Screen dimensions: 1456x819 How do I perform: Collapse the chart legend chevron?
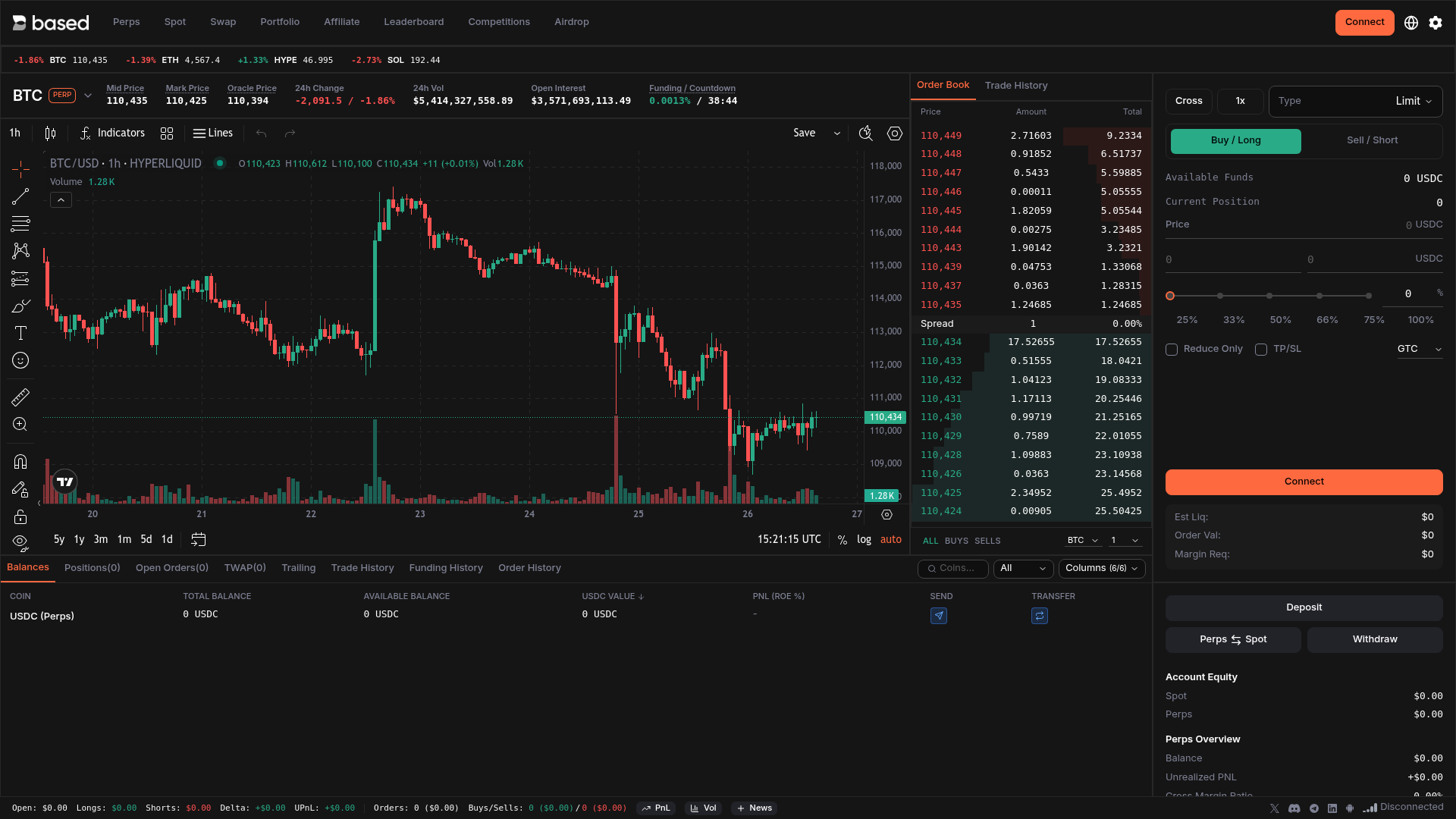pyautogui.click(x=61, y=200)
